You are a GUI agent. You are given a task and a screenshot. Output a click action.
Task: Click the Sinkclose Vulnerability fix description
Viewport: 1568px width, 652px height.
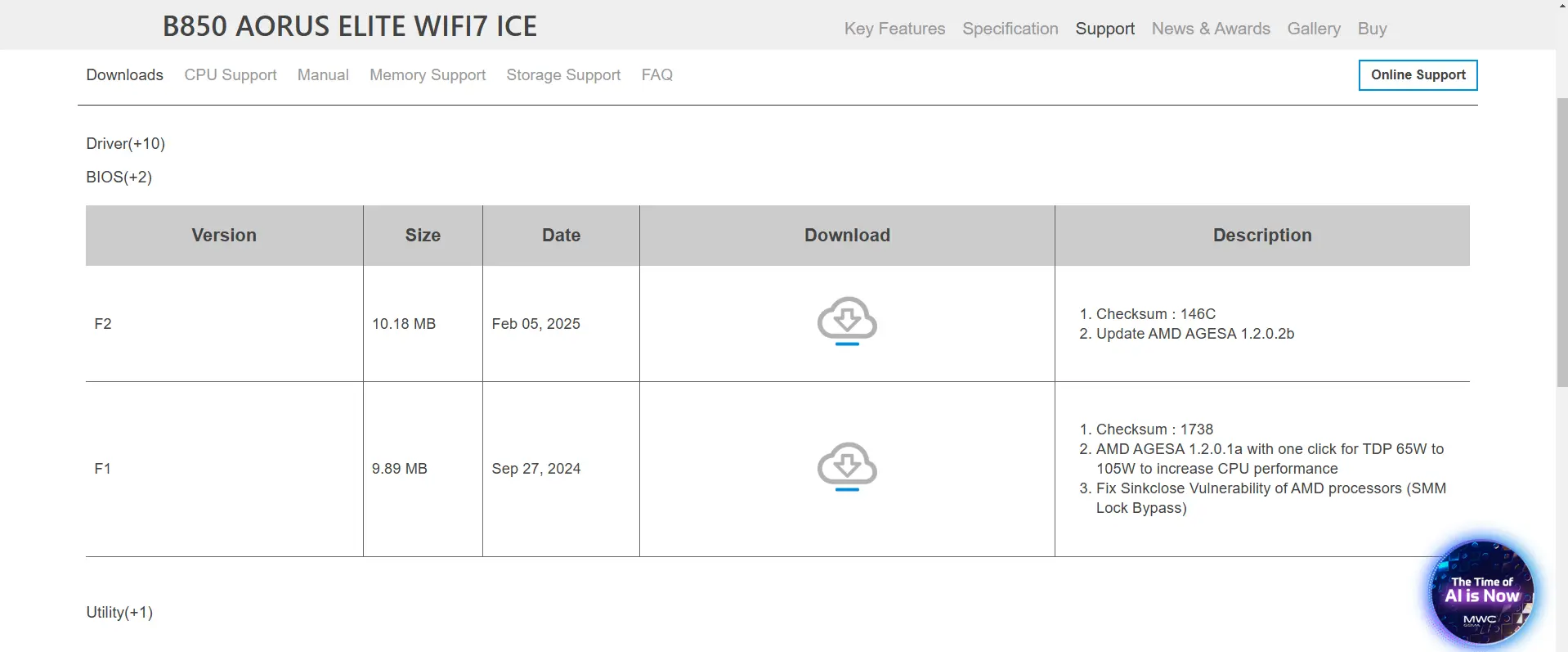[x=1270, y=498]
